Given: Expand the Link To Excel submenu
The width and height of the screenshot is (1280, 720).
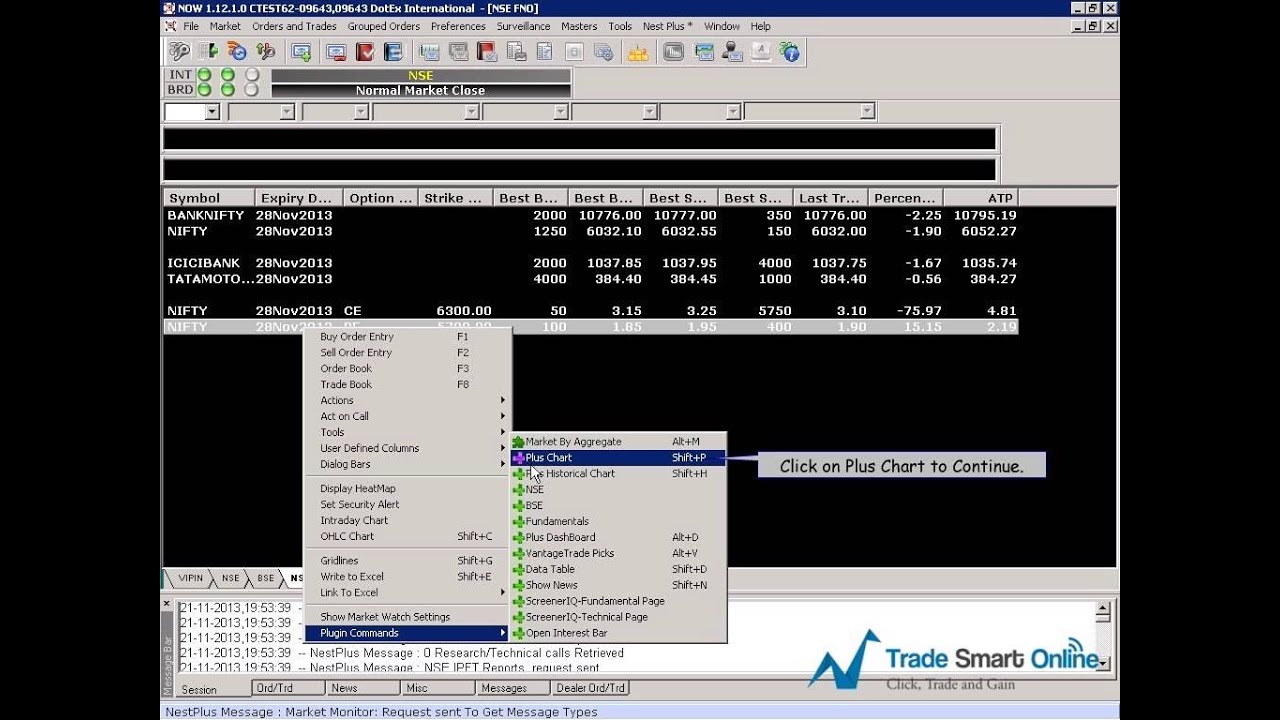Looking at the screenshot, I should 407,593.
